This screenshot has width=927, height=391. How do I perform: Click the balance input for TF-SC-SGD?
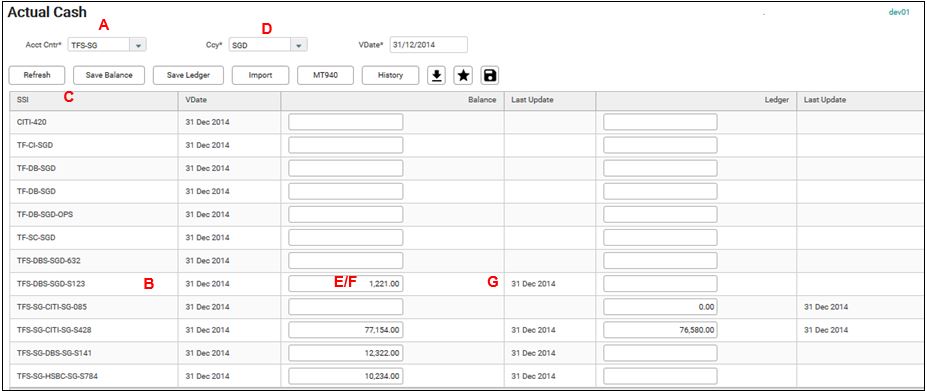point(346,237)
